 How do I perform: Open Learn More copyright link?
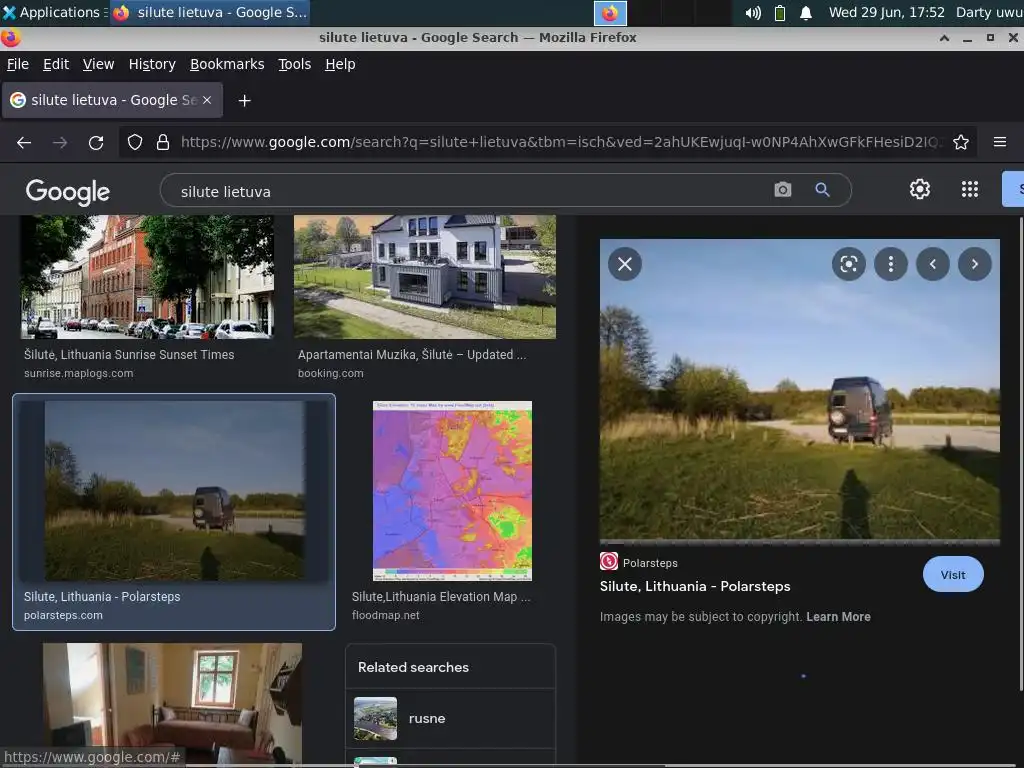coord(838,616)
